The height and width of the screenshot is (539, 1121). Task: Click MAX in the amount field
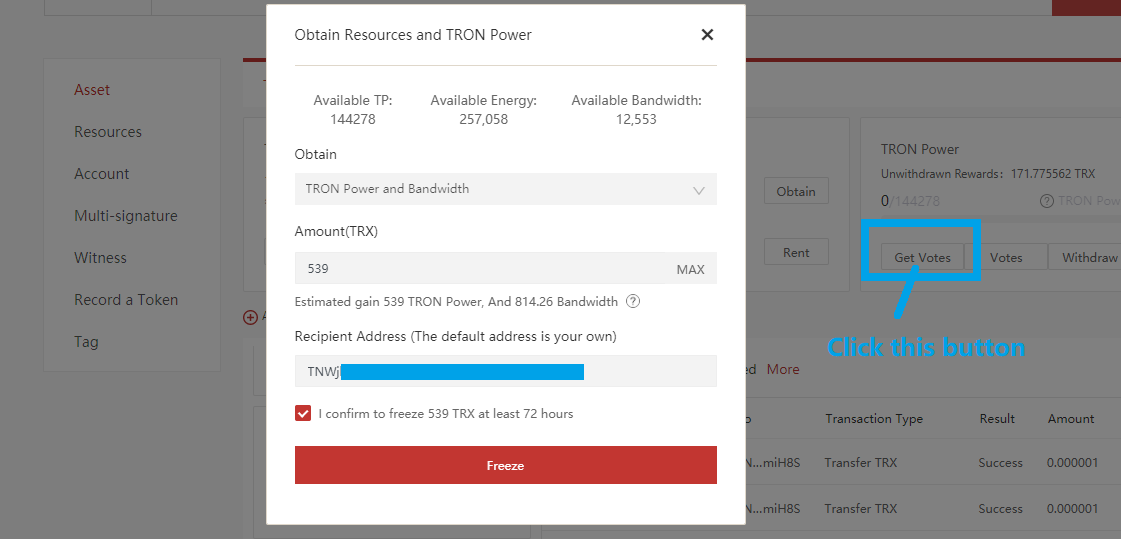click(691, 270)
